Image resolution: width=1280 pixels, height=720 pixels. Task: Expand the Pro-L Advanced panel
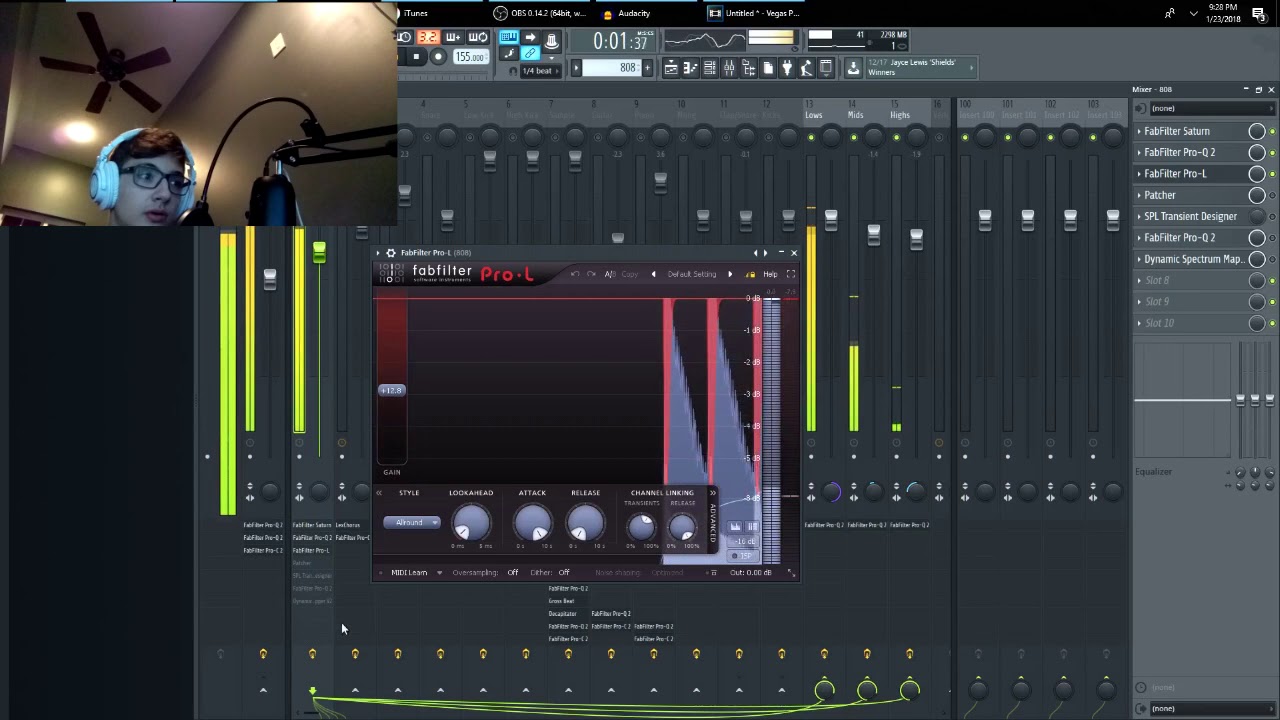(x=712, y=517)
